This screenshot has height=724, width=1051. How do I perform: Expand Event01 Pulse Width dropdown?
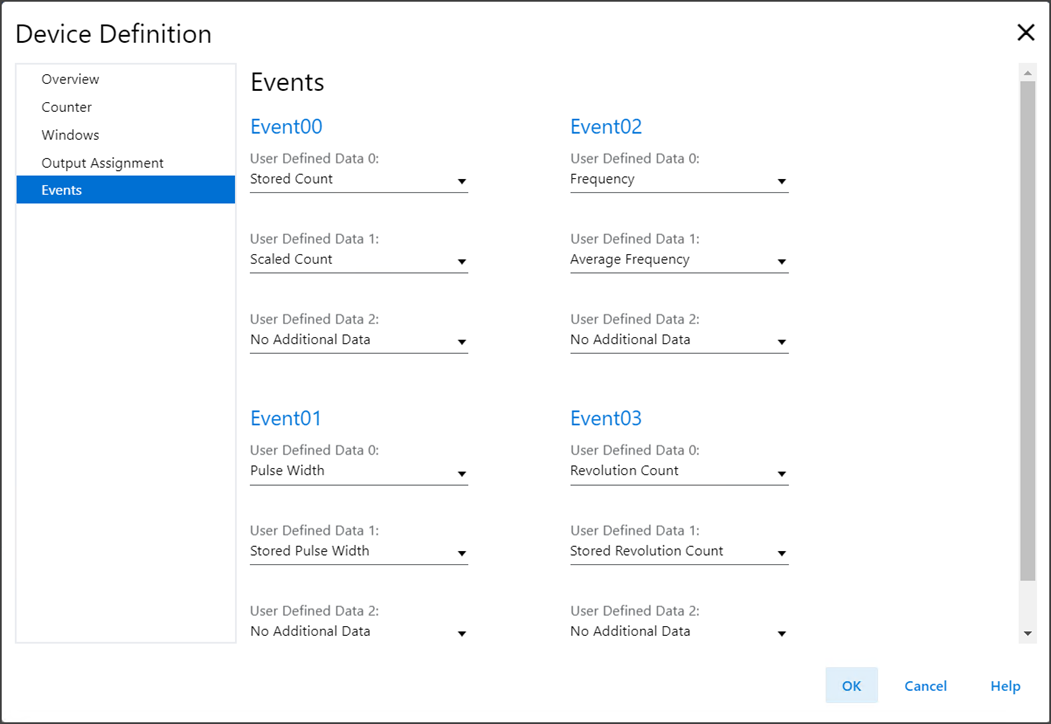click(358, 471)
